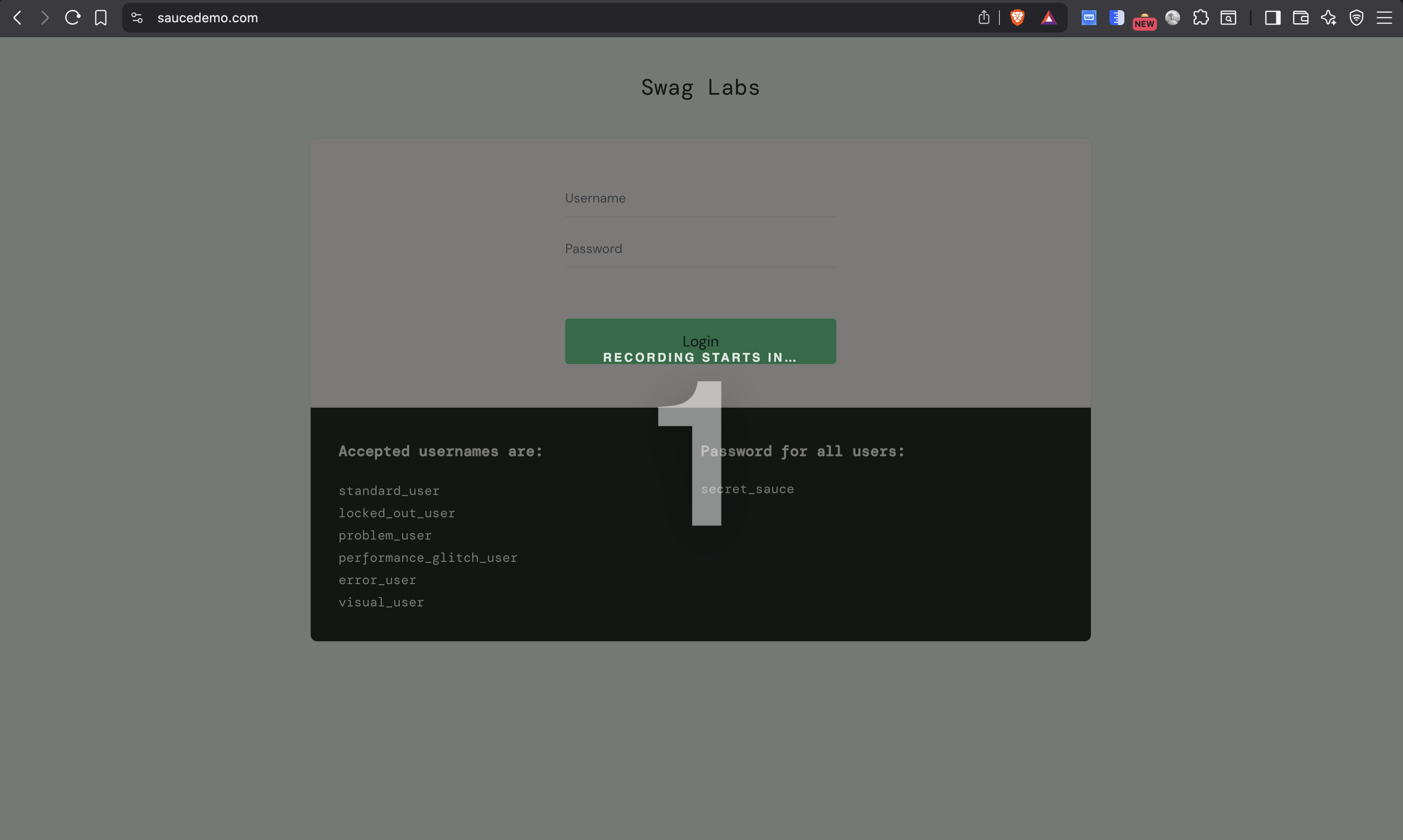Click the 'locked_out_user' username text
Viewport: 1403px width, 840px height.
pos(397,513)
